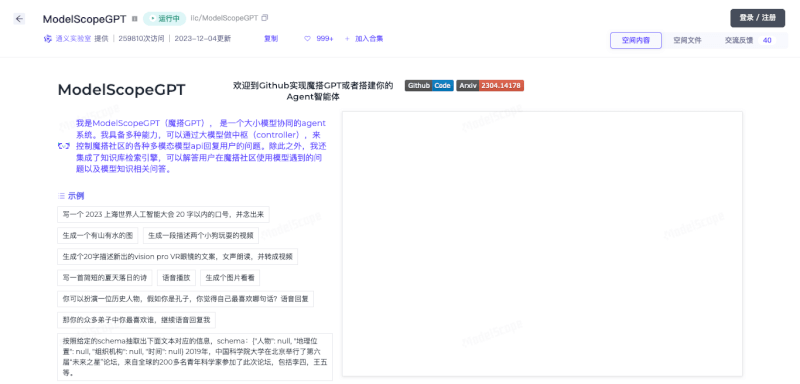Image resolution: width=800 pixels, height=384 pixels.
Task: Open the 通义实验室 provider link
Action: (73, 39)
